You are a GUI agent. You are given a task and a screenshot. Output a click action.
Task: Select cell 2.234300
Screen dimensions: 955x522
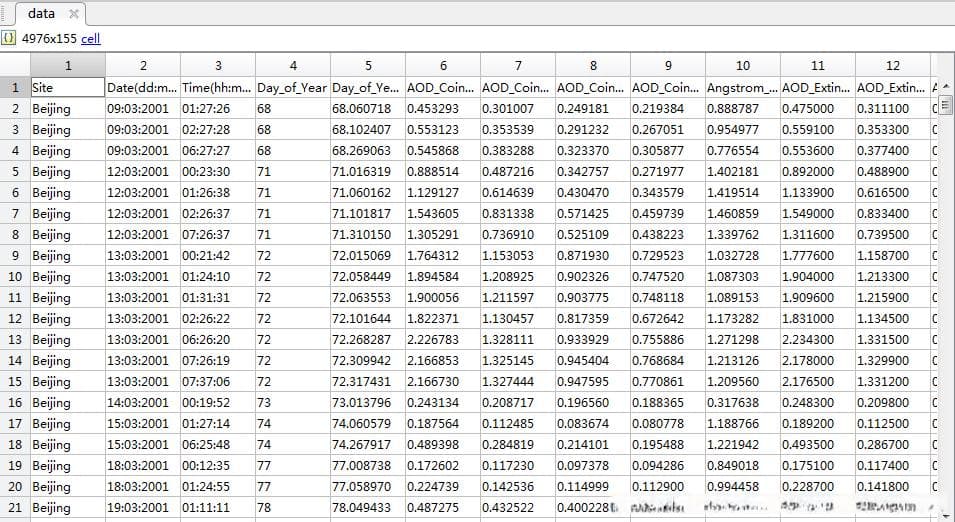click(817, 339)
